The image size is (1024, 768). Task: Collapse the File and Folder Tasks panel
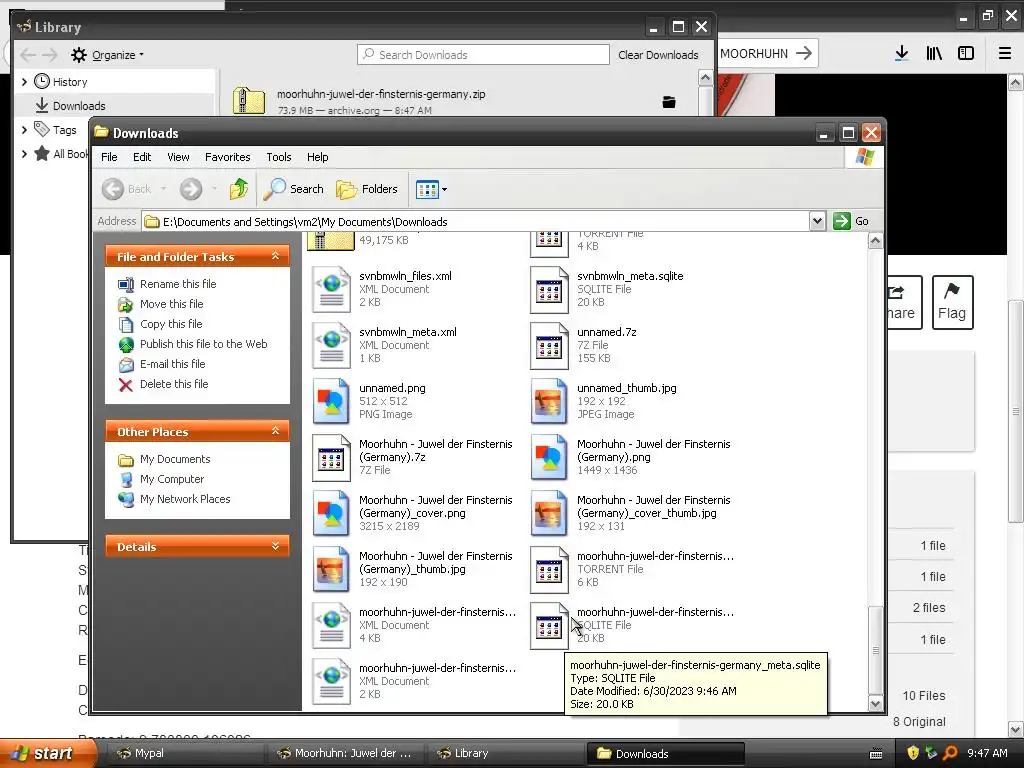[x=276, y=256]
